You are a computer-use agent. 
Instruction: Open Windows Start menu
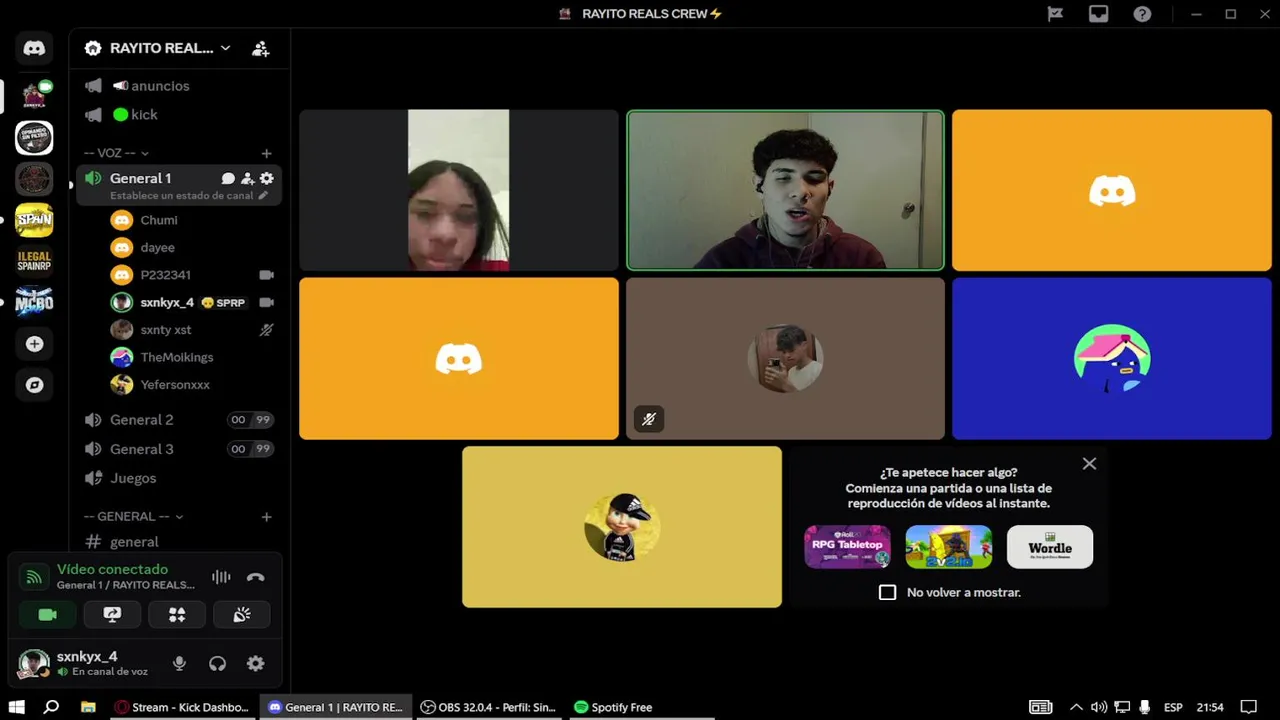point(16,707)
